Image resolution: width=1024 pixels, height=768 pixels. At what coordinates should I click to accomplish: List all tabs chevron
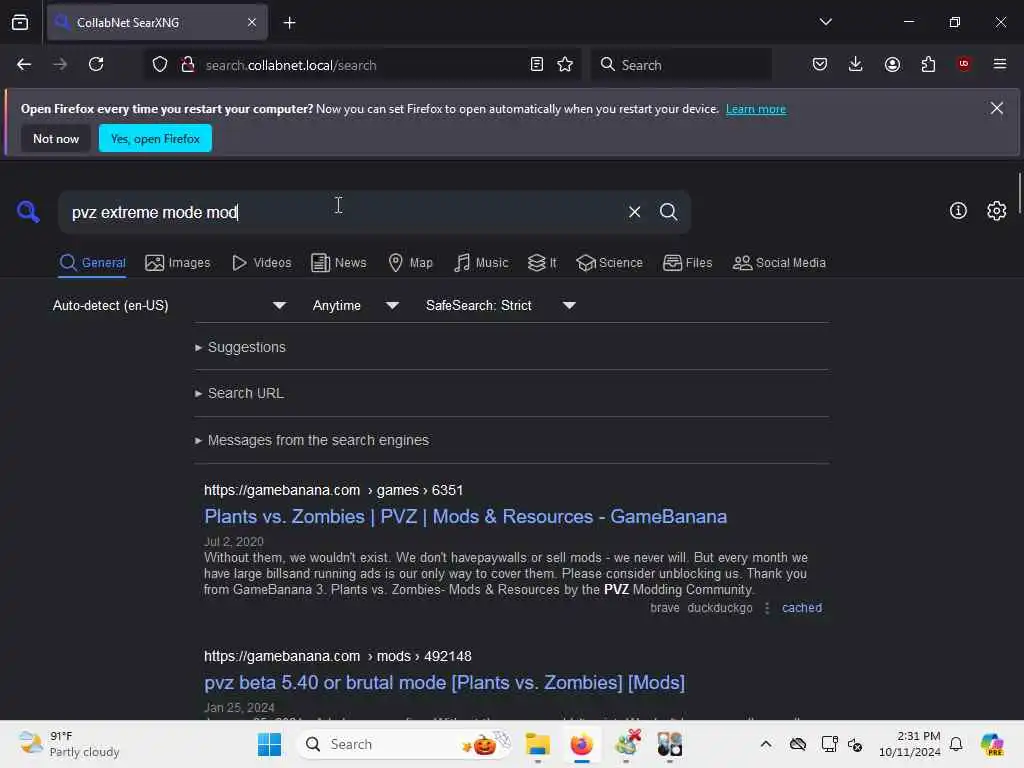pyautogui.click(x=825, y=22)
